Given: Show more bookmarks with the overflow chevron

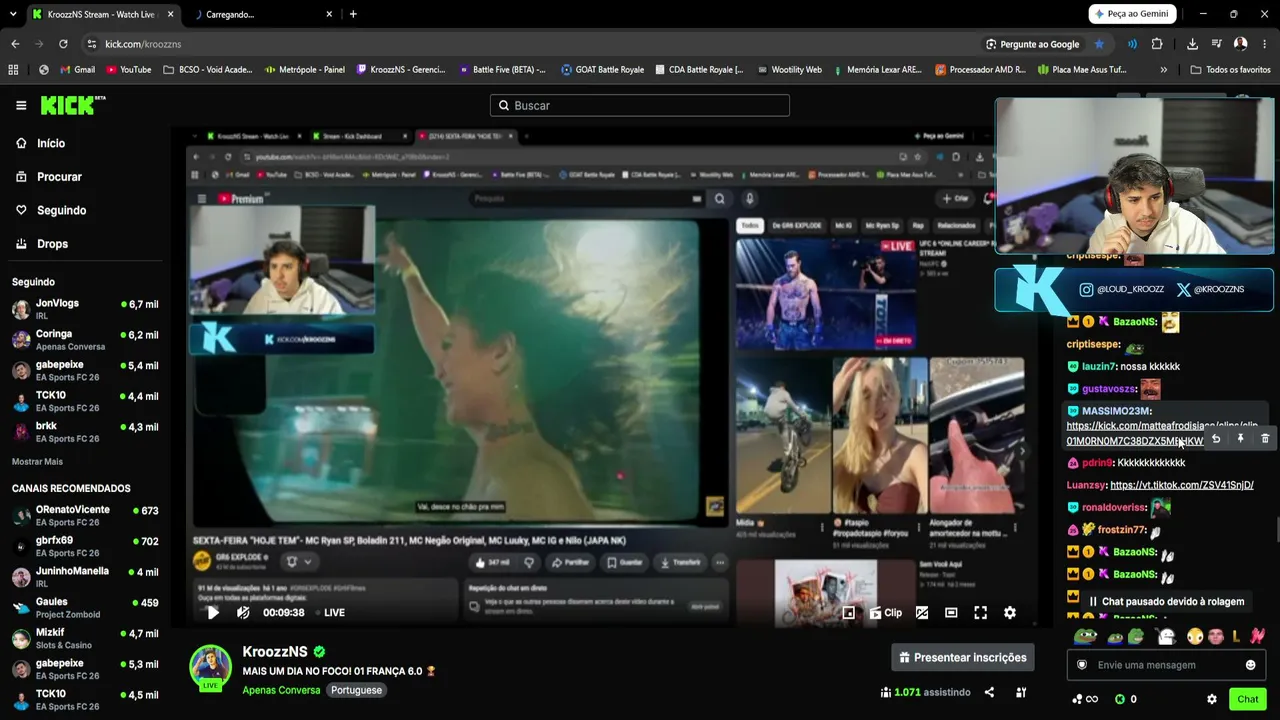Looking at the screenshot, I should [1164, 70].
